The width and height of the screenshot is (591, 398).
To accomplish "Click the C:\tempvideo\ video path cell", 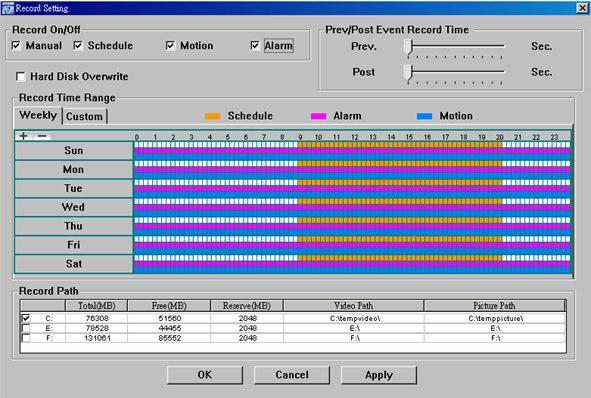I will click(355, 318).
